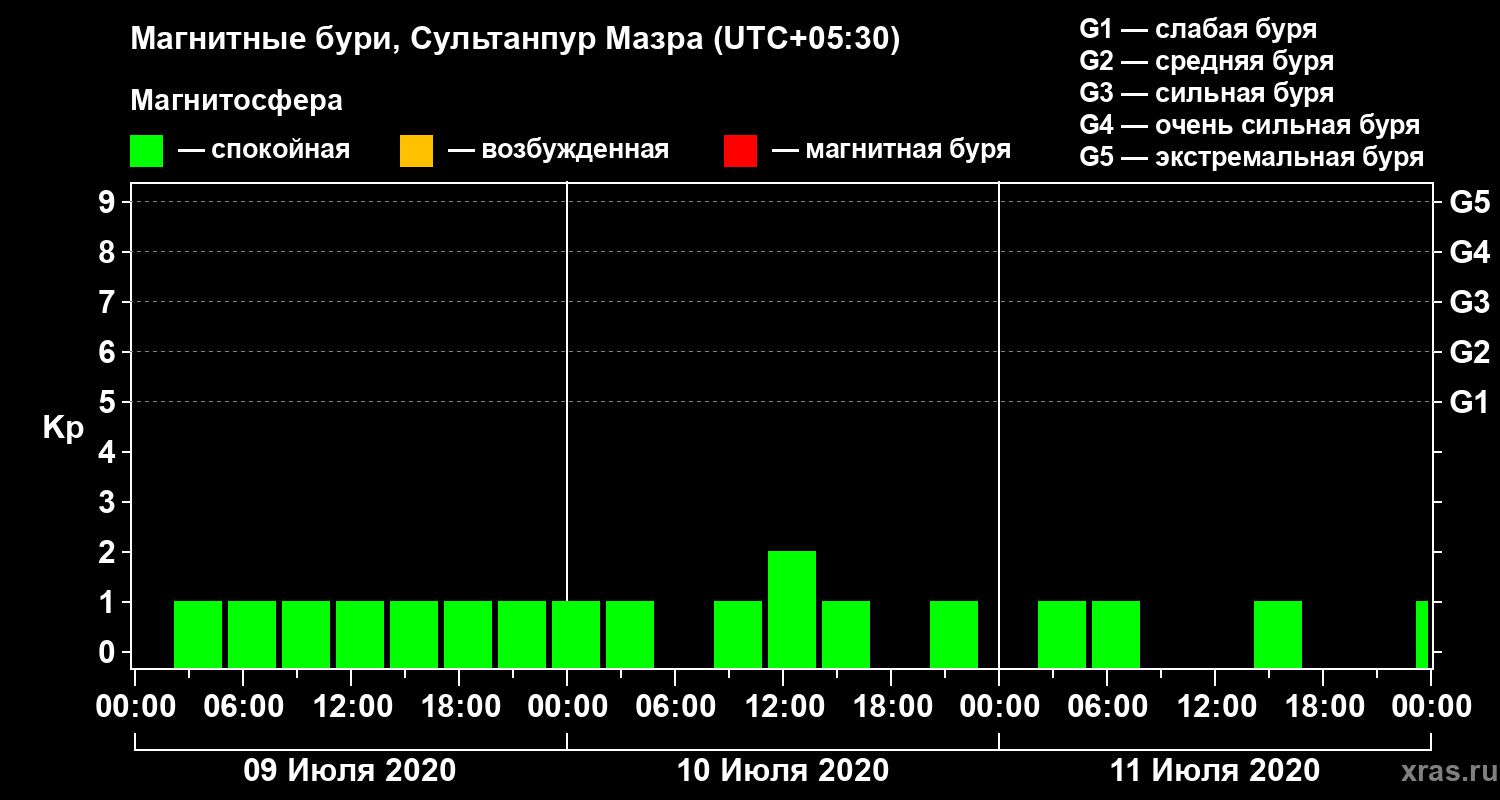This screenshot has height=800, width=1500.
Task: Click 'G4 — очень сильная буря' description
Action: 1249,125
